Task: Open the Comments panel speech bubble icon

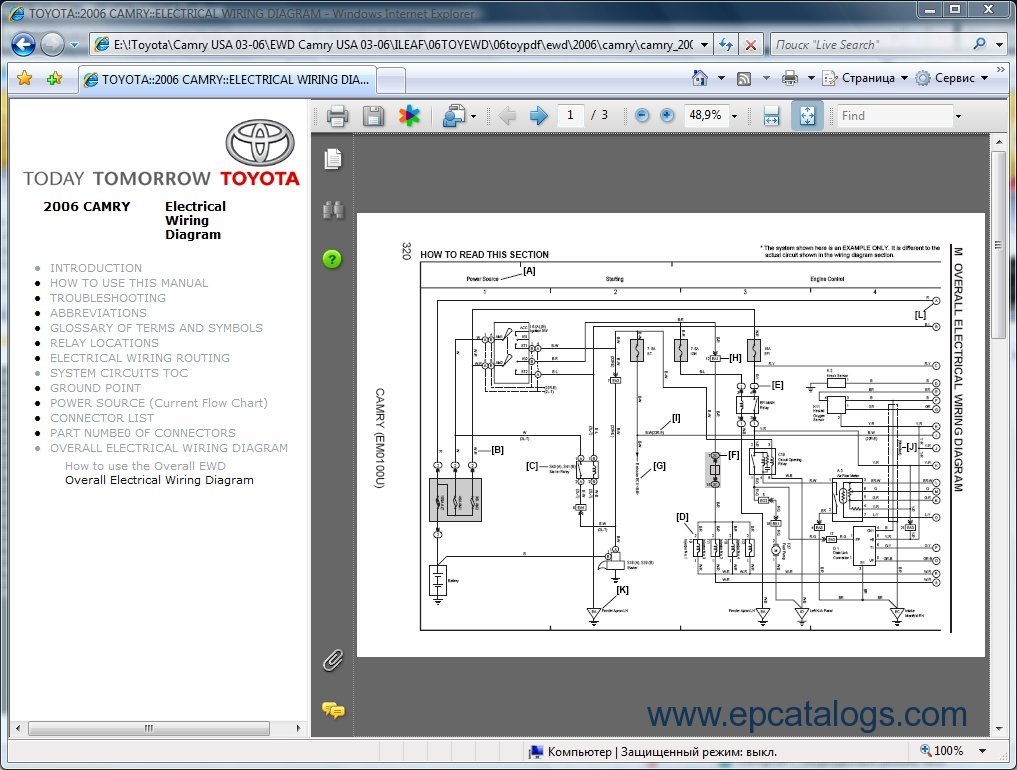Action: (x=333, y=711)
